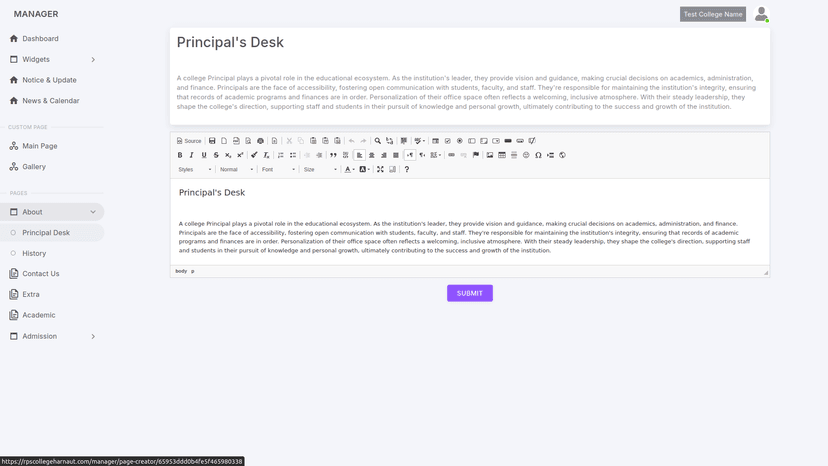Toggle Superscript formatting
Viewport: 828px width, 466px height.
click(x=240, y=155)
